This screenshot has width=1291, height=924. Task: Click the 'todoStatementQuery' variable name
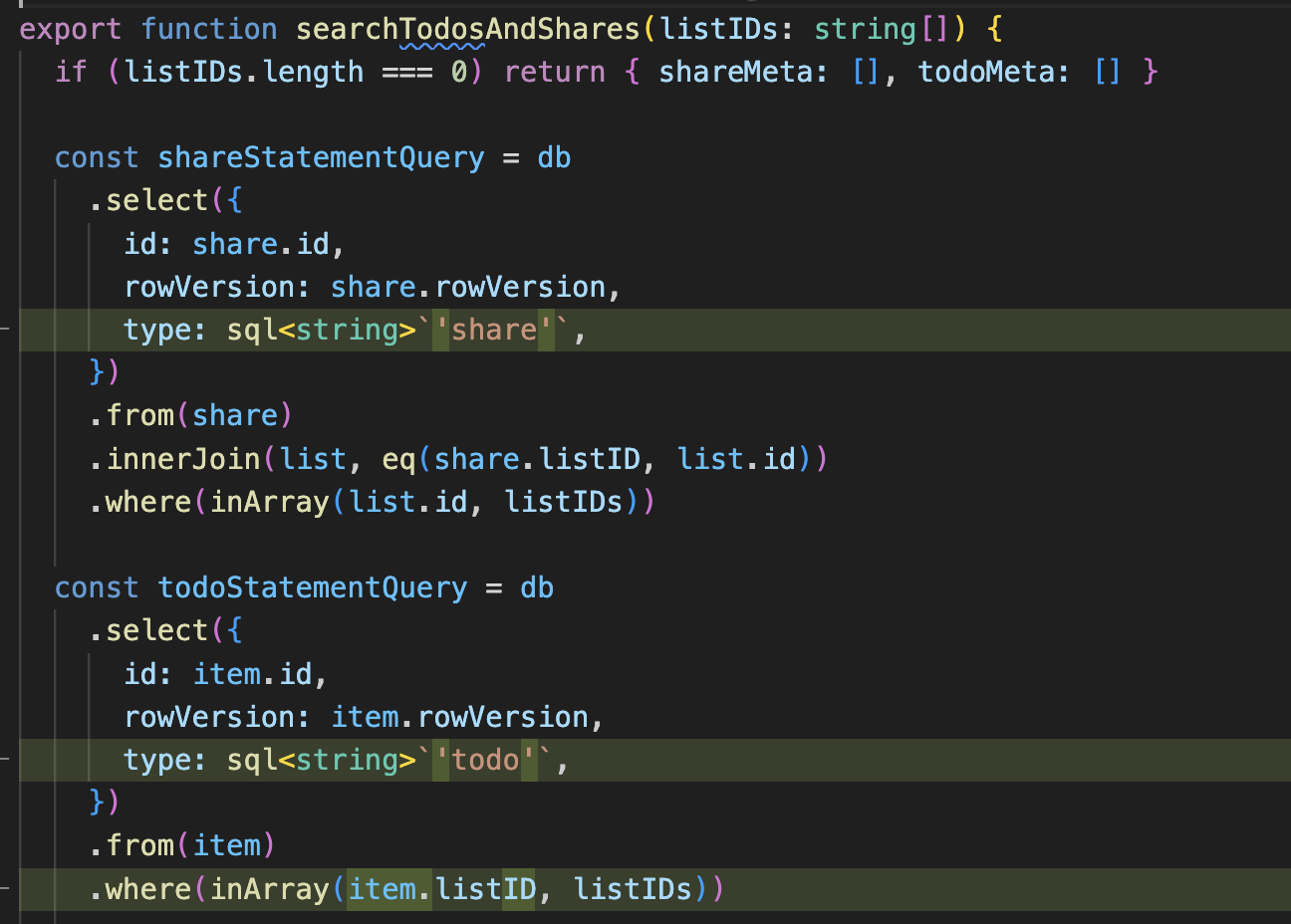[x=313, y=587]
